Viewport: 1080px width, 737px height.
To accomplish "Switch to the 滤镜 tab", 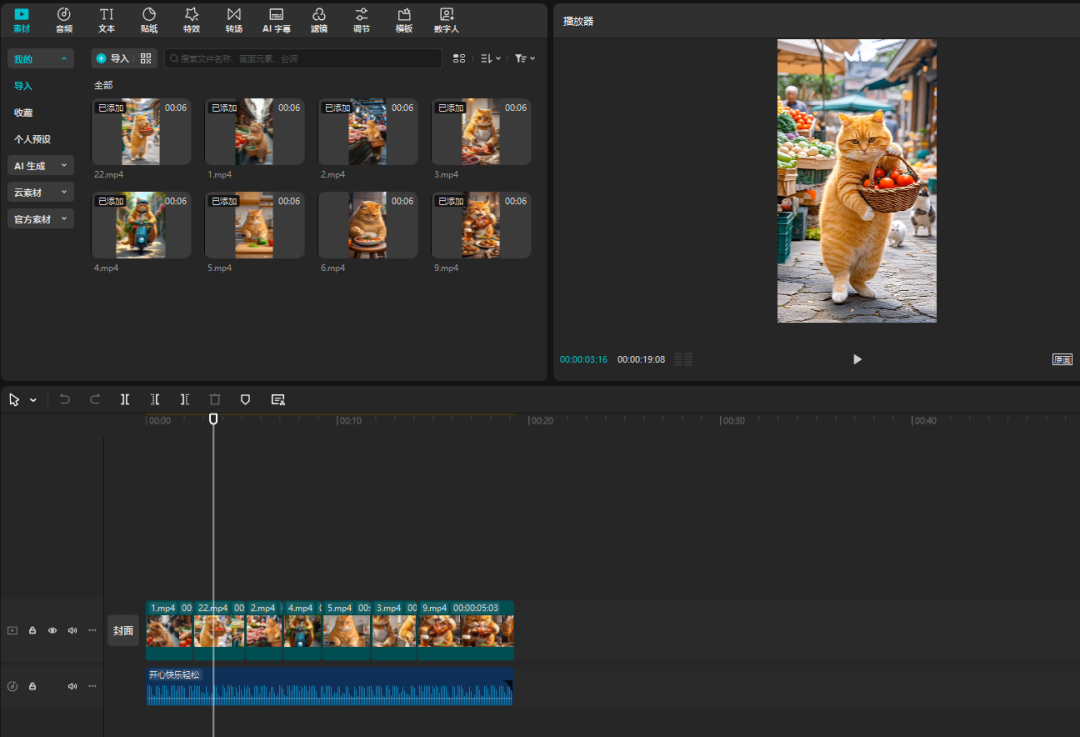I will click(x=319, y=20).
